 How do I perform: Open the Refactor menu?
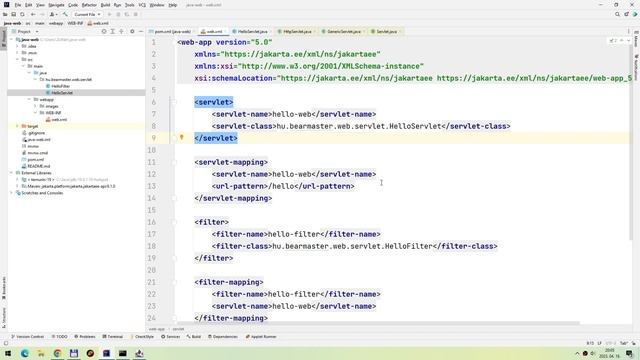click(89, 5)
